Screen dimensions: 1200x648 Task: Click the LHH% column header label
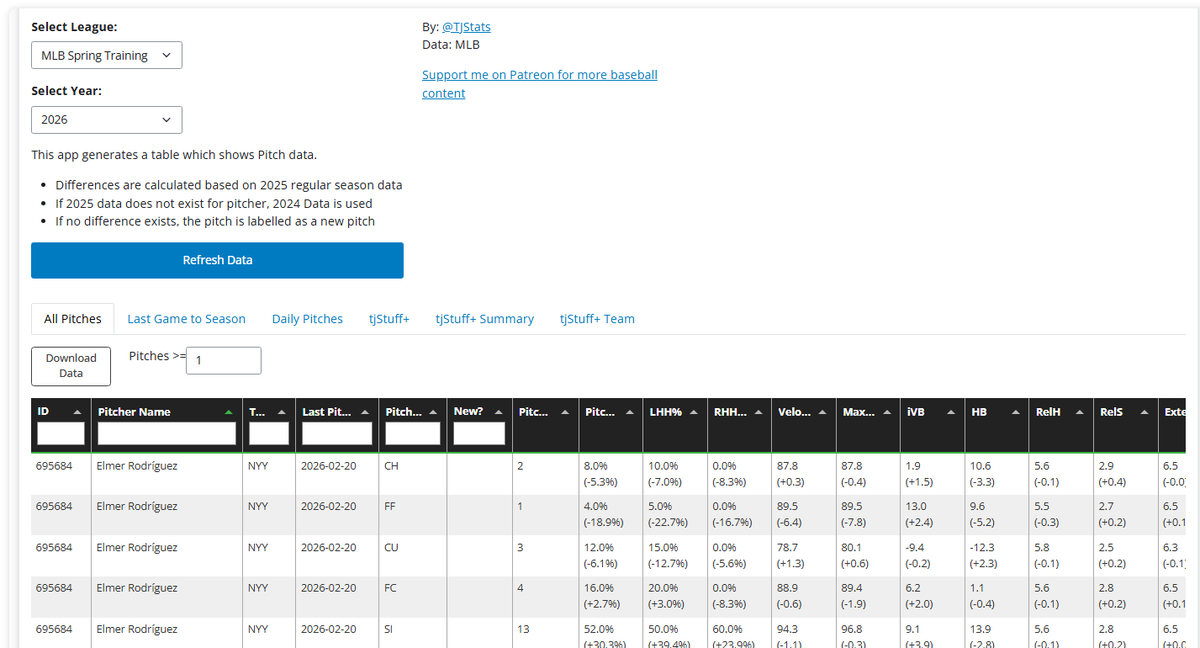(665, 412)
